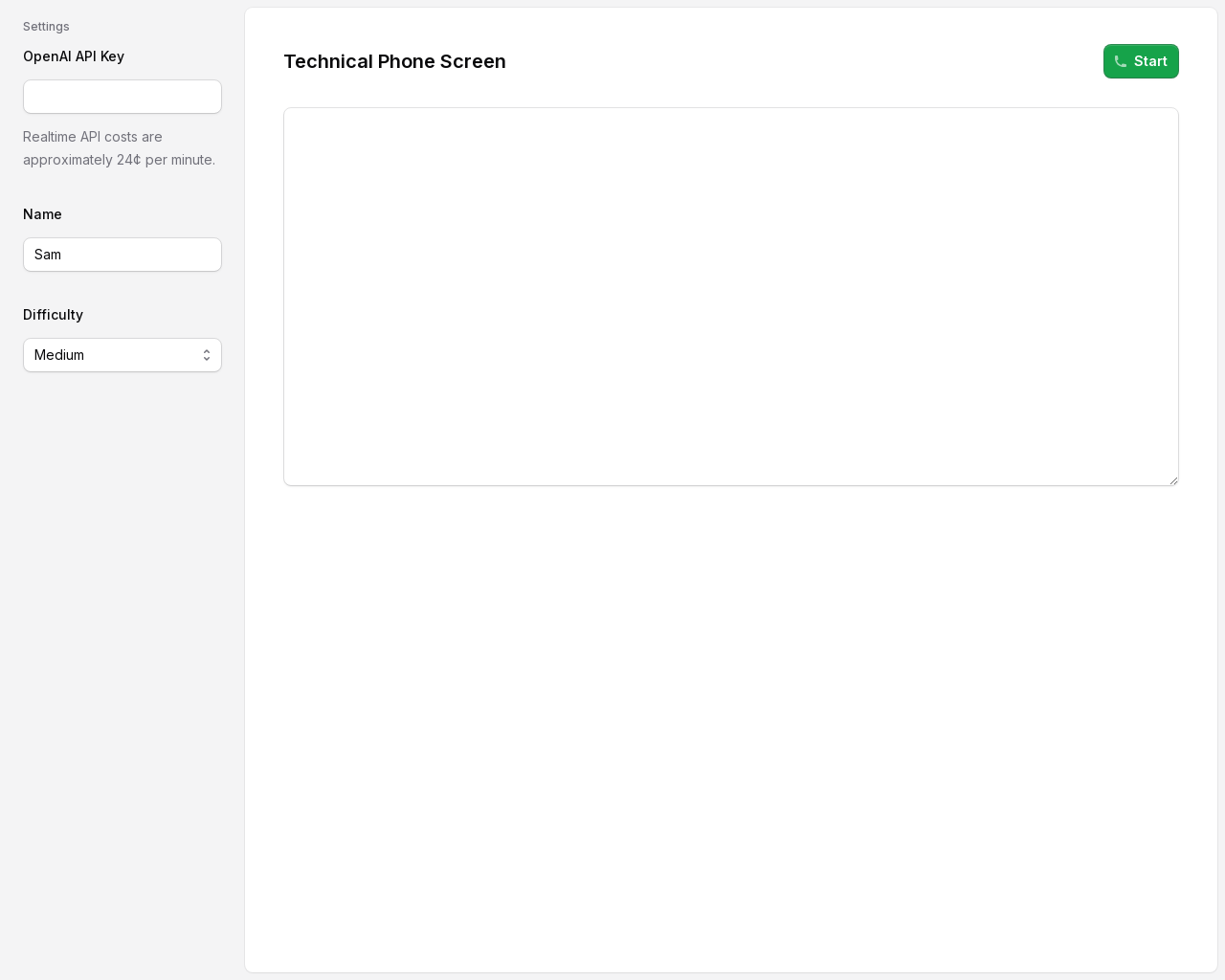Click the green Start call button
Image resolution: width=1225 pixels, height=980 pixels.
(1141, 61)
